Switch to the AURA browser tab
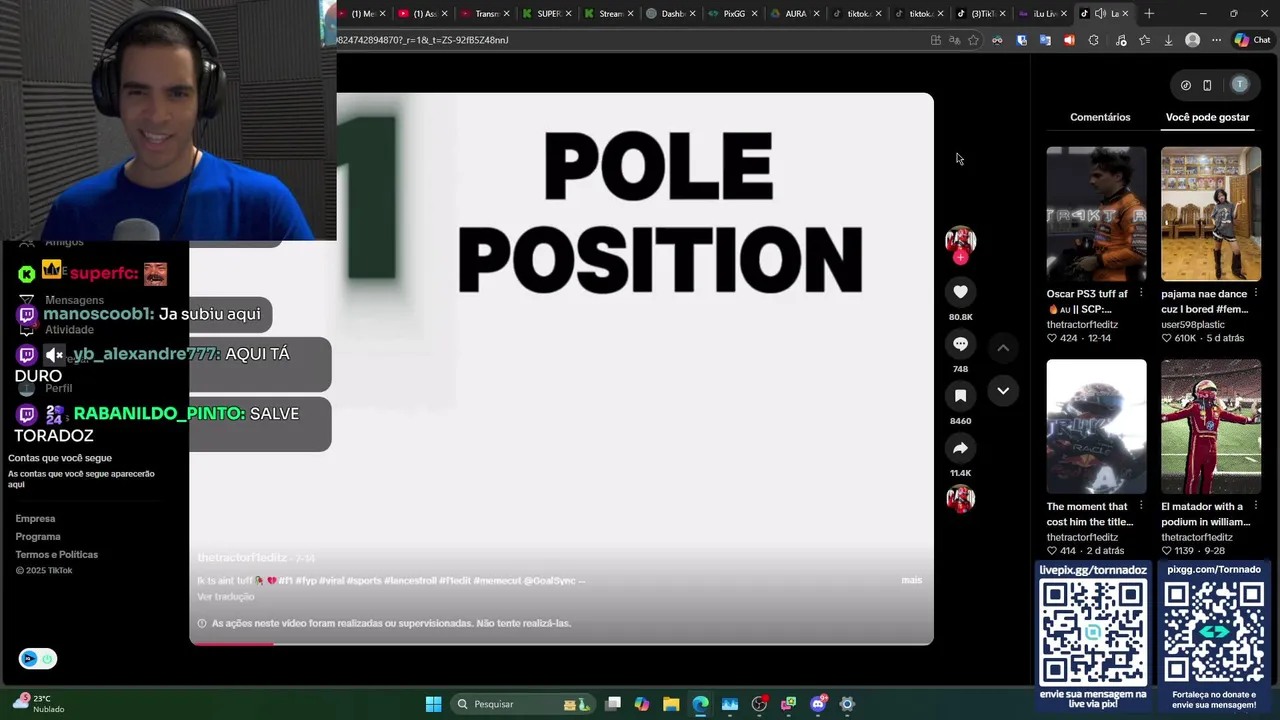This screenshot has height=720, width=1280. point(794,14)
